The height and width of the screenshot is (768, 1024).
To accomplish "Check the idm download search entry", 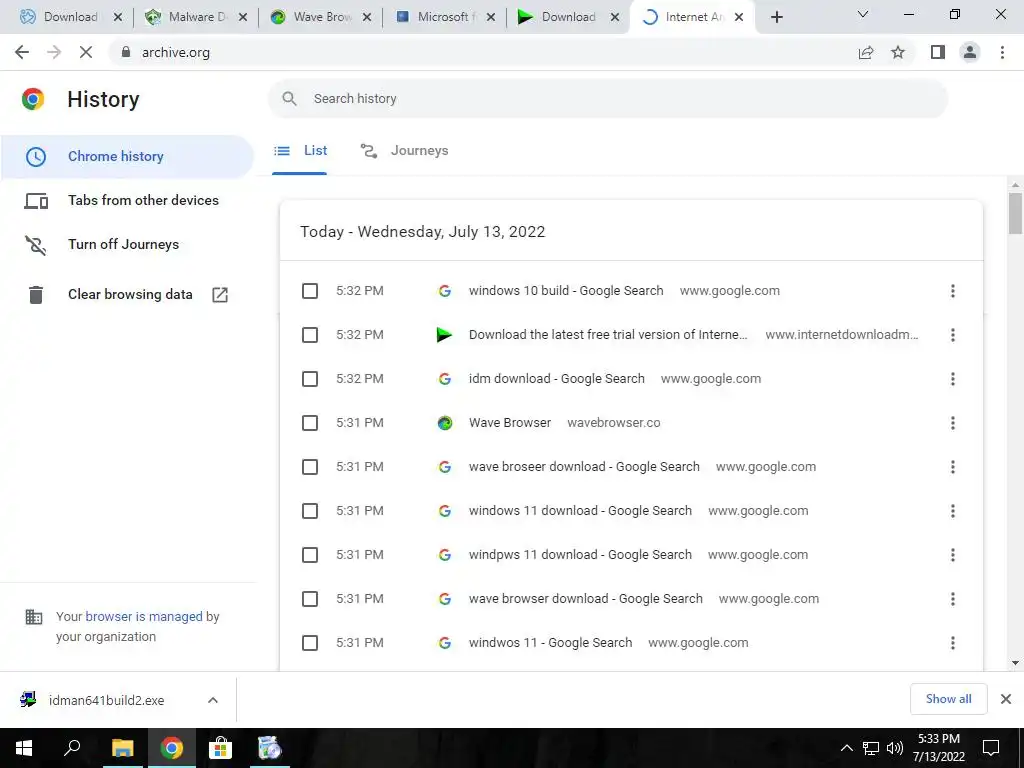I will click(x=310, y=379).
